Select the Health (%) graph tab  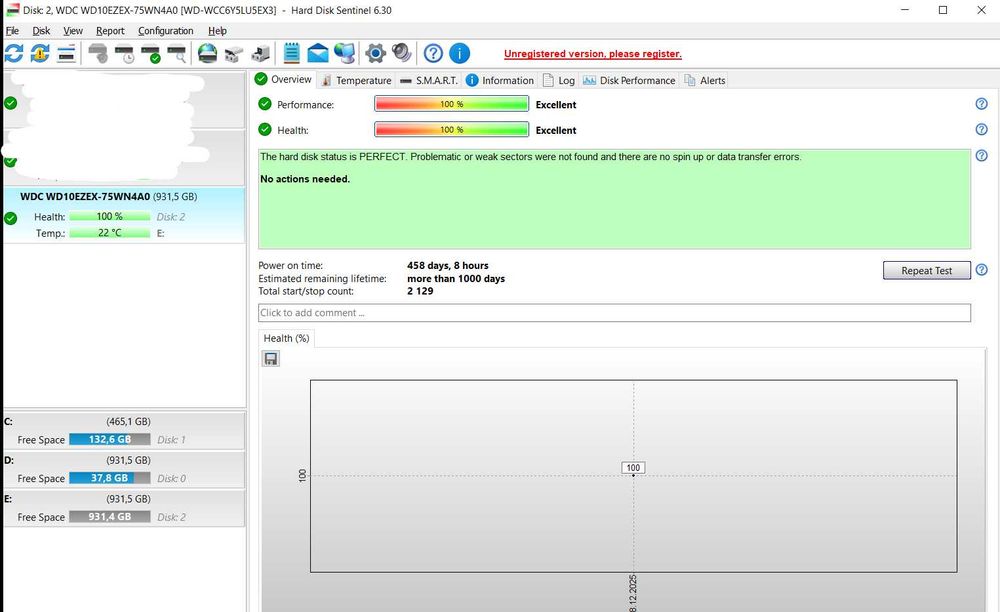[x=286, y=339]
